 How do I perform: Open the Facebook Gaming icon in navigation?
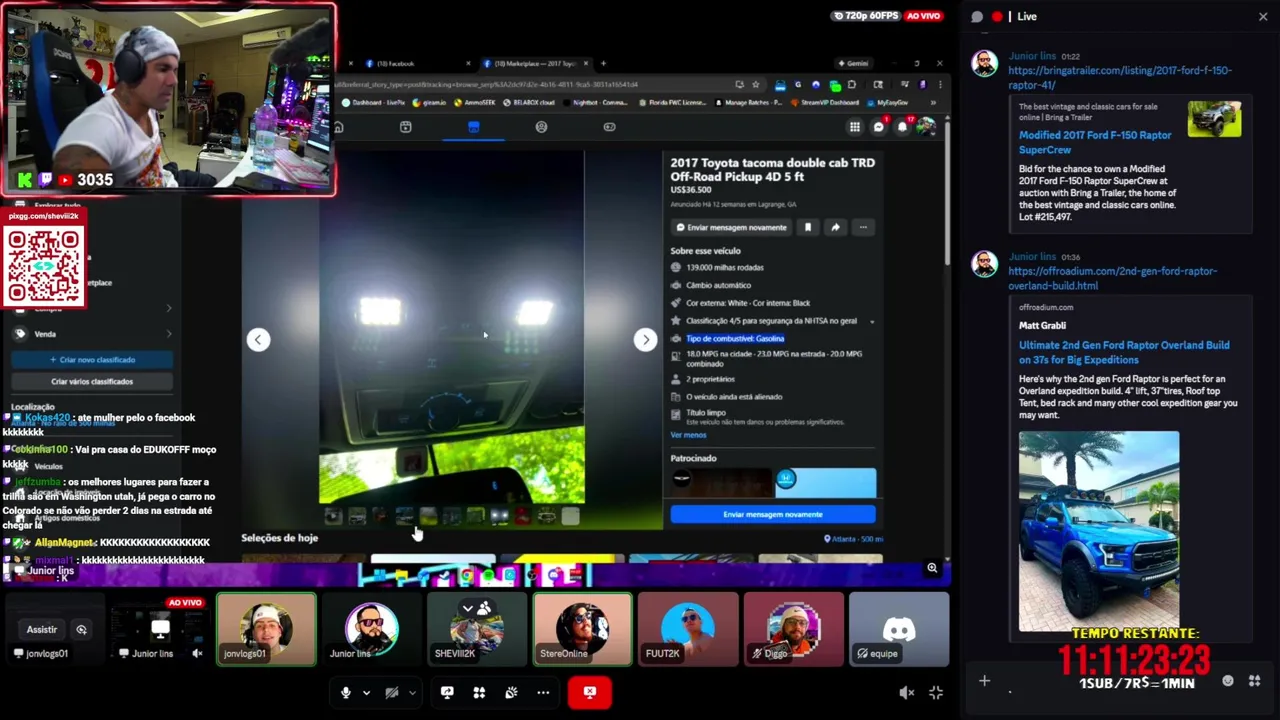(x=609, y=127)
